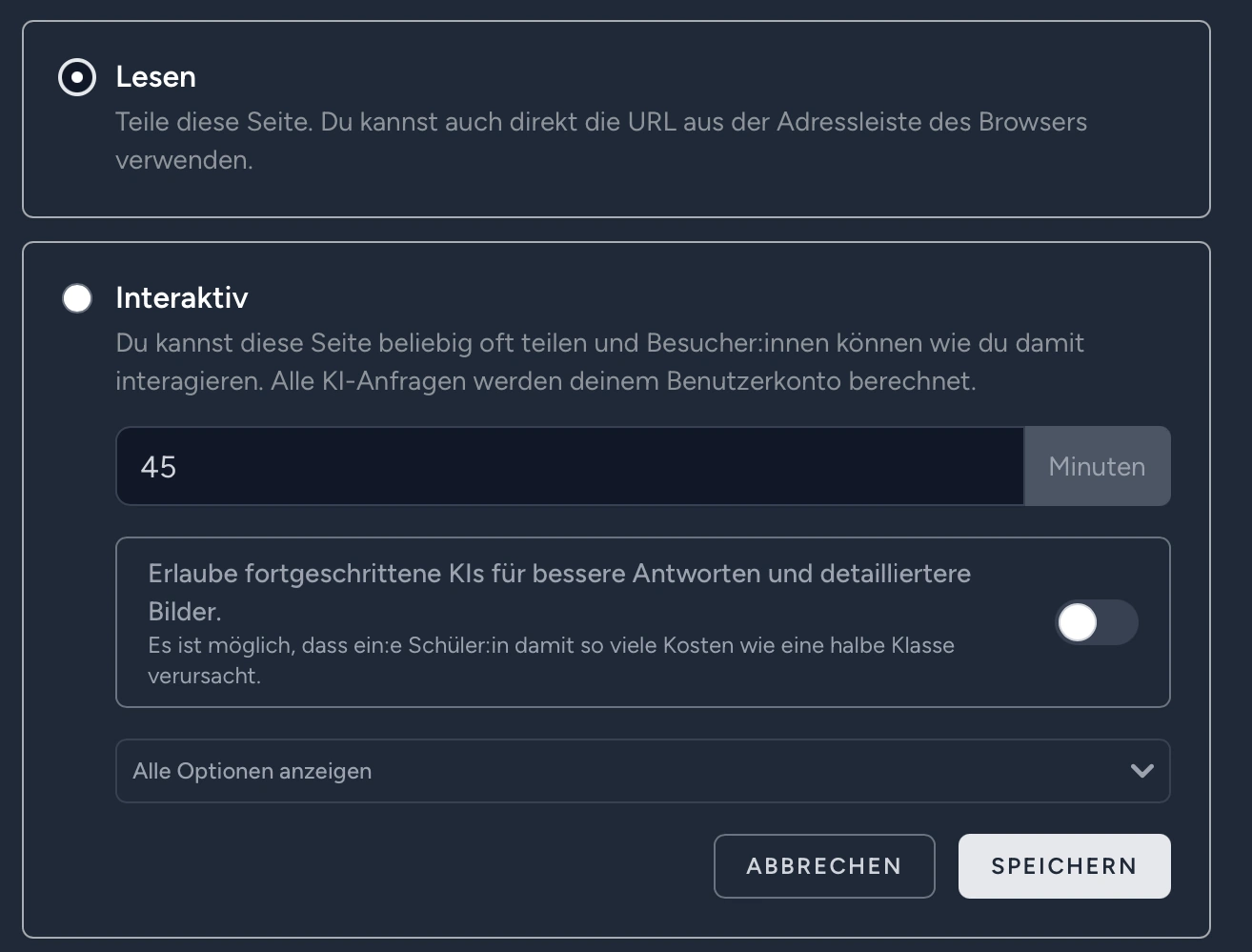
Task: Select the Interaktiv radio button
Action: click(77, 298)
